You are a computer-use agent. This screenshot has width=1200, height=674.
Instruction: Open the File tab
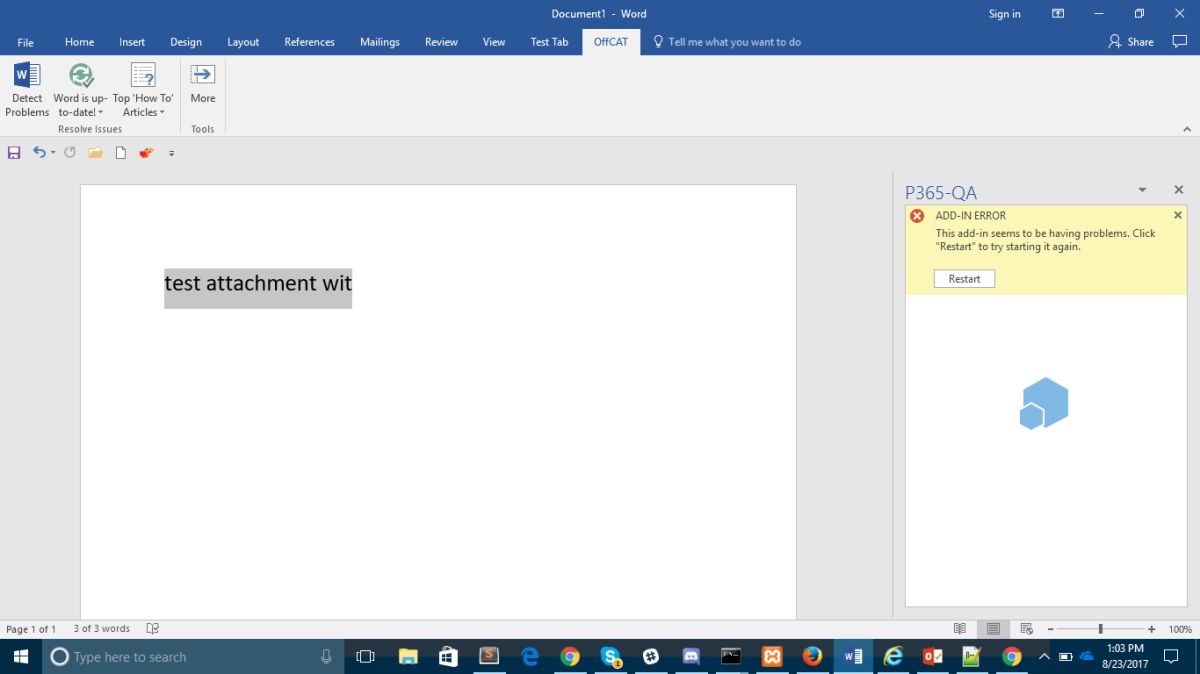26,42
